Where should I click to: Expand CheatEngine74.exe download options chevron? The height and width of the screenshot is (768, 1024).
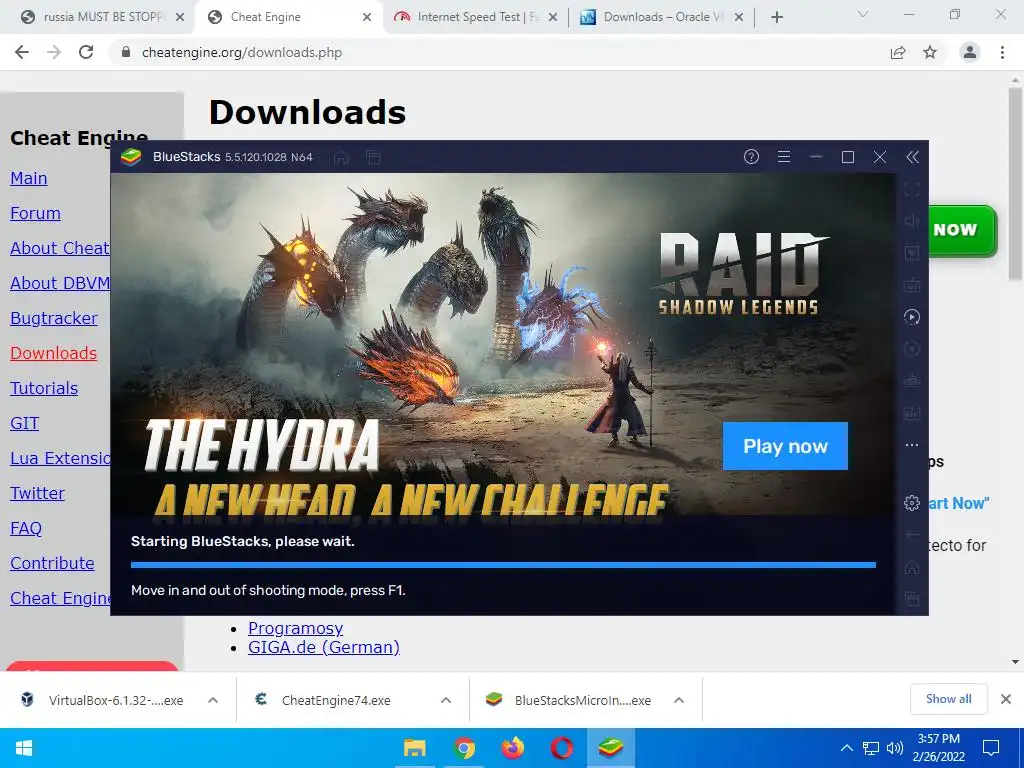[x=446, y=700]
